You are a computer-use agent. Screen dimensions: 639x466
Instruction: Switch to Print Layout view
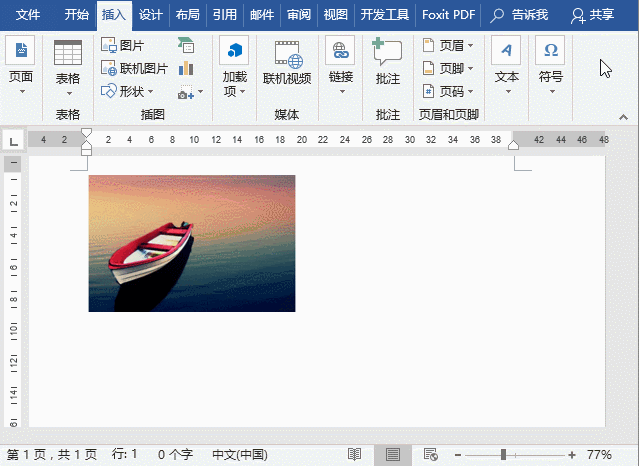click(393, 455)
